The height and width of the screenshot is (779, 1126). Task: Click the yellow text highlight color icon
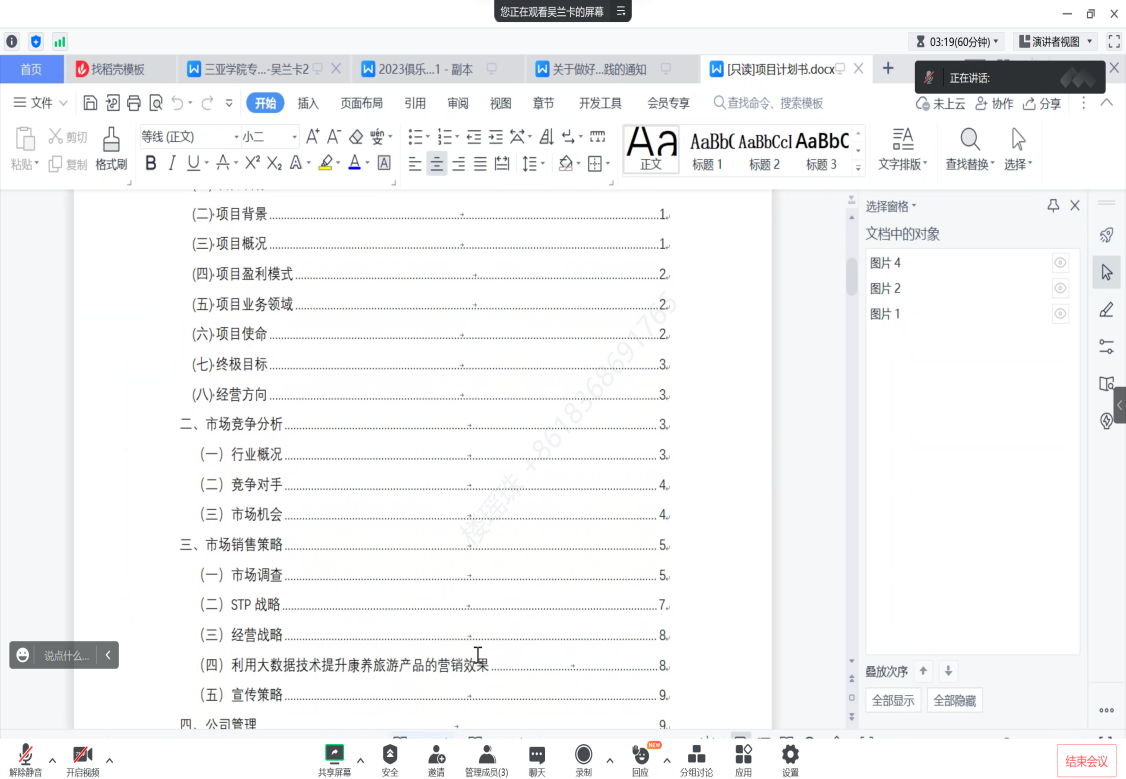[x=325, y=163]
